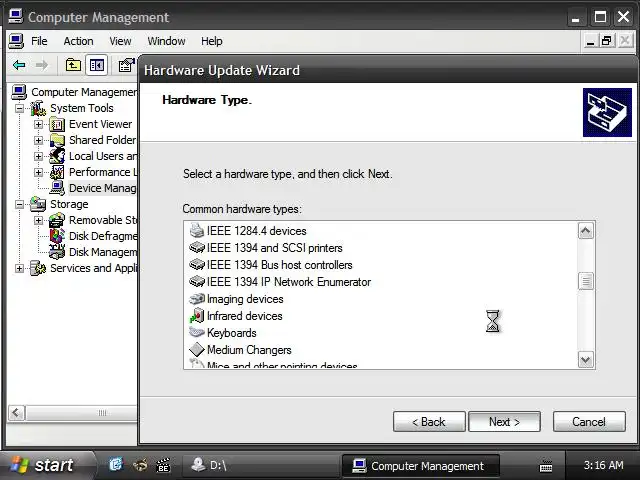The image size is (640, 480).
Task: Select the Infrared devices icon
Action: [197, 316]
